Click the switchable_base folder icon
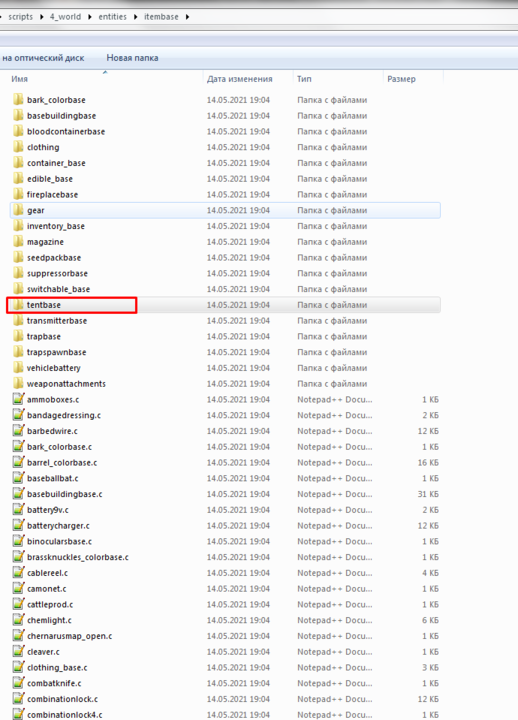Screen dimensions: 518x720 point(18,289)
